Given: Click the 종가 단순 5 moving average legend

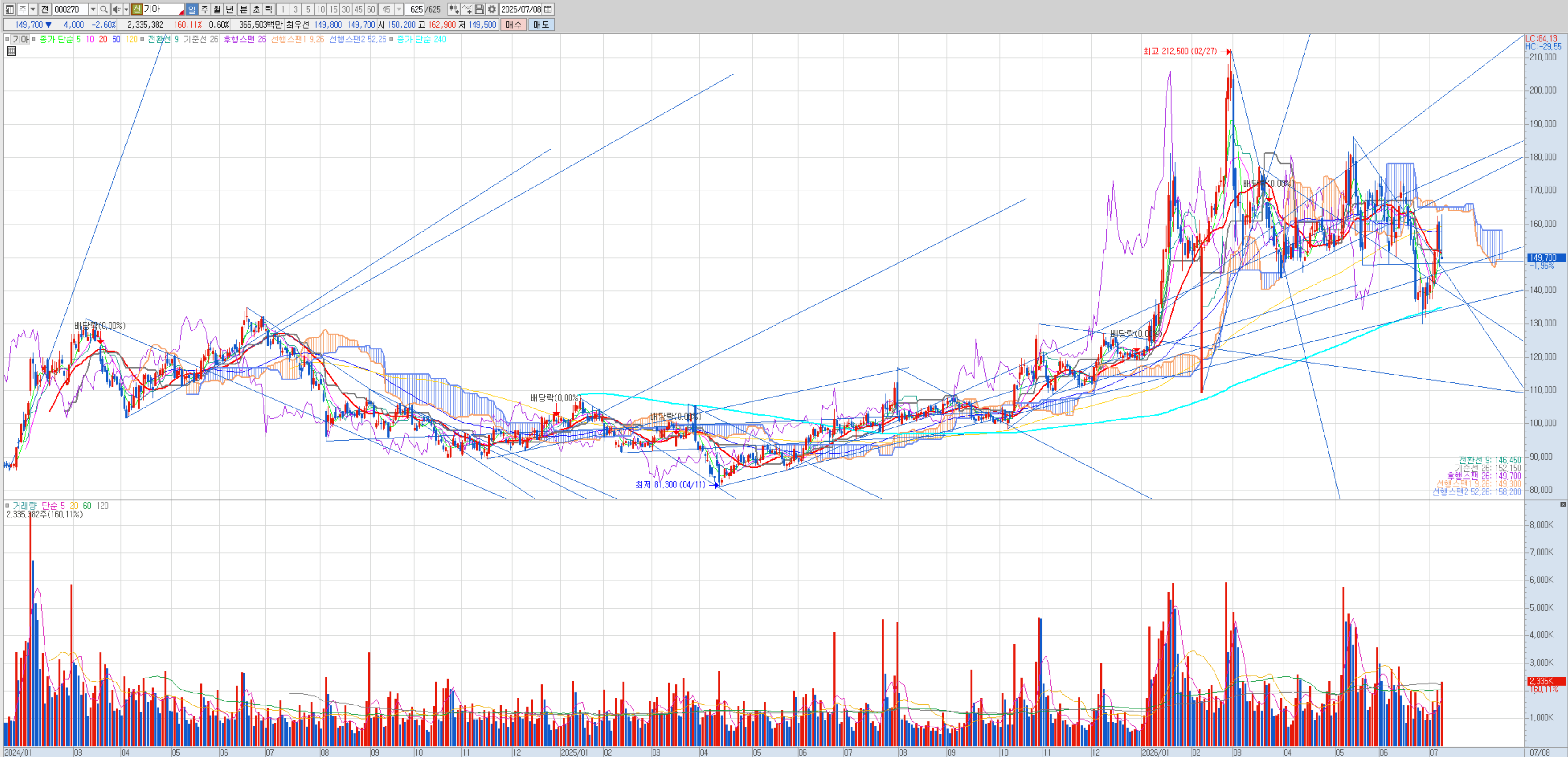Looking at the screenshot, I should (x=60, y=39).
